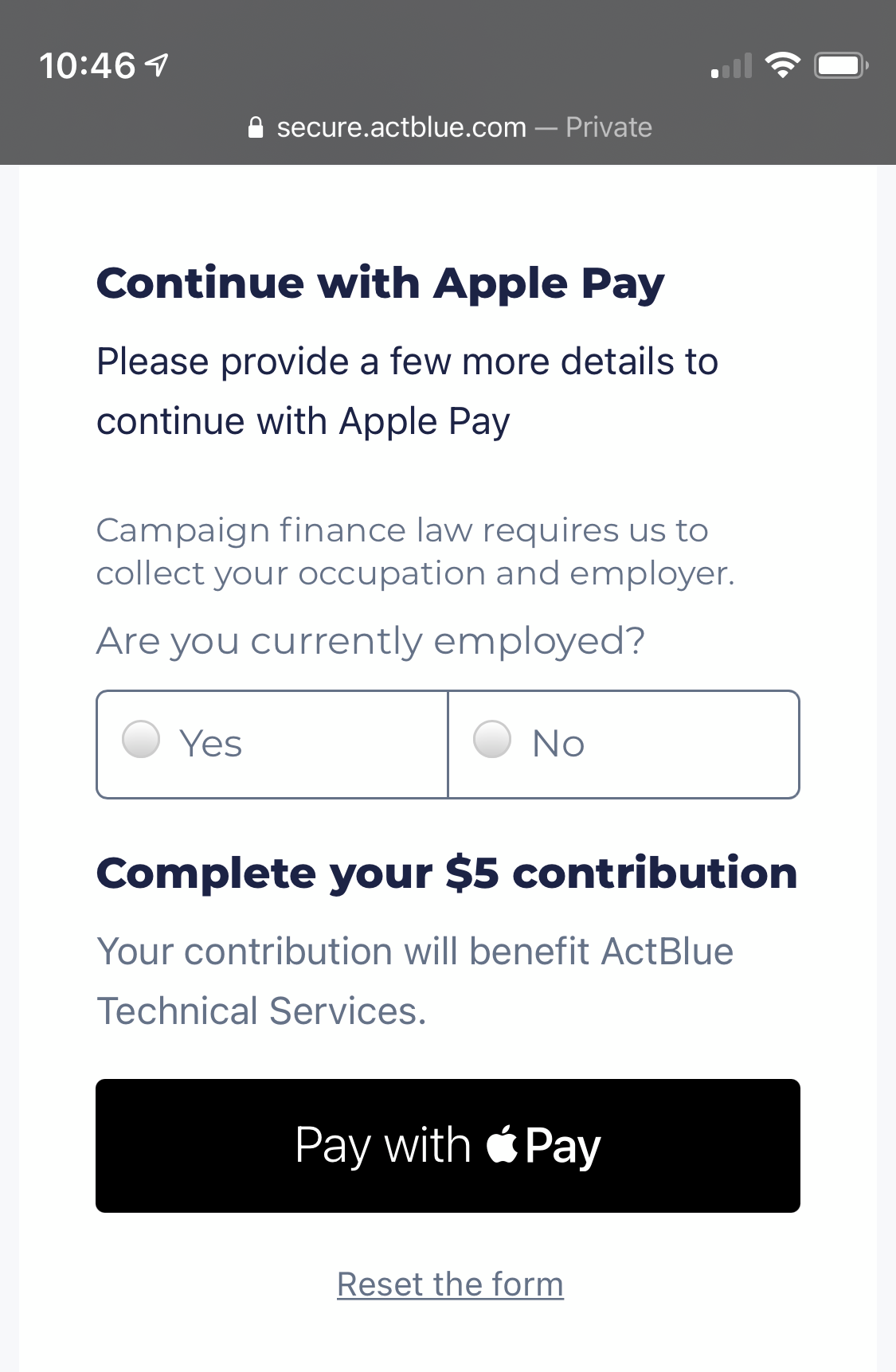
Task: Click the "Reset the form" link
Action: tap(450, 1284)
